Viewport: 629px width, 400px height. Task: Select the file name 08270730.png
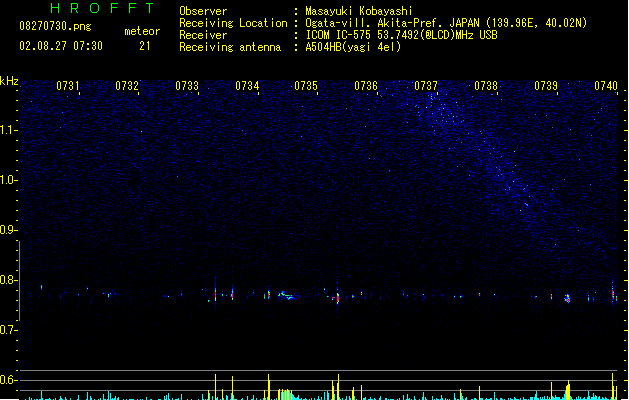(55, 26)
